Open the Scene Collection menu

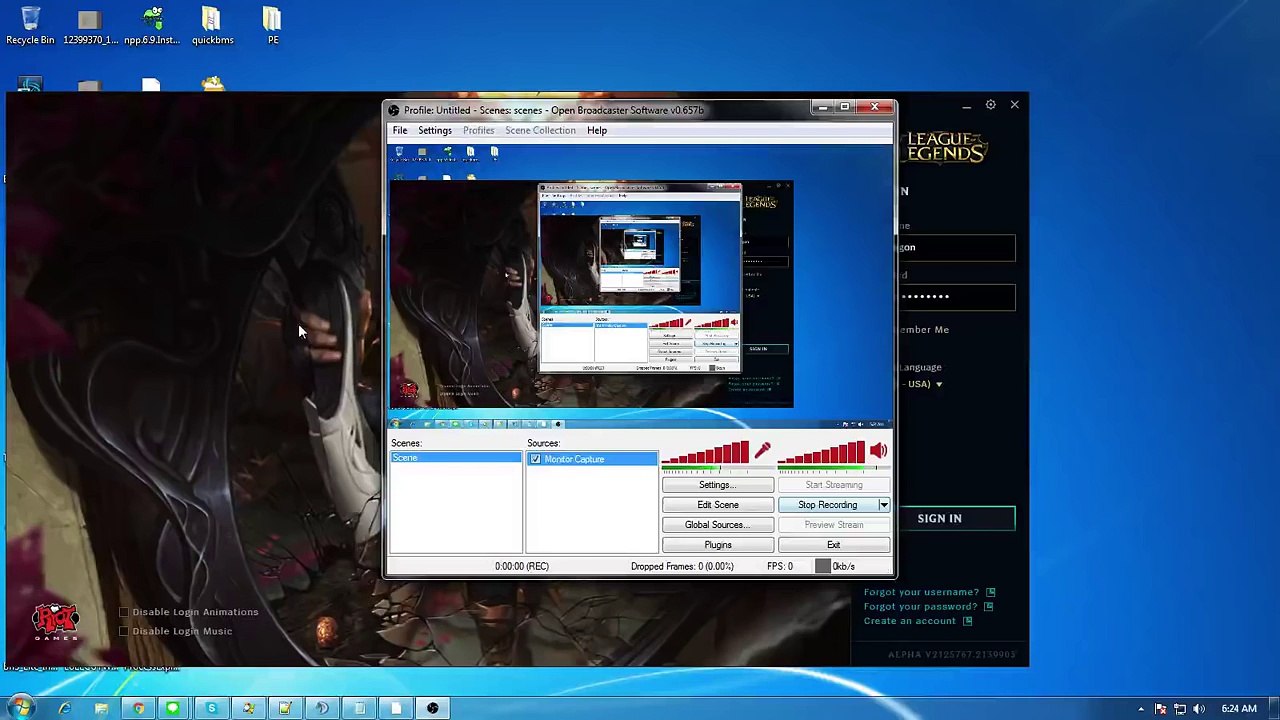click(540, 130)
